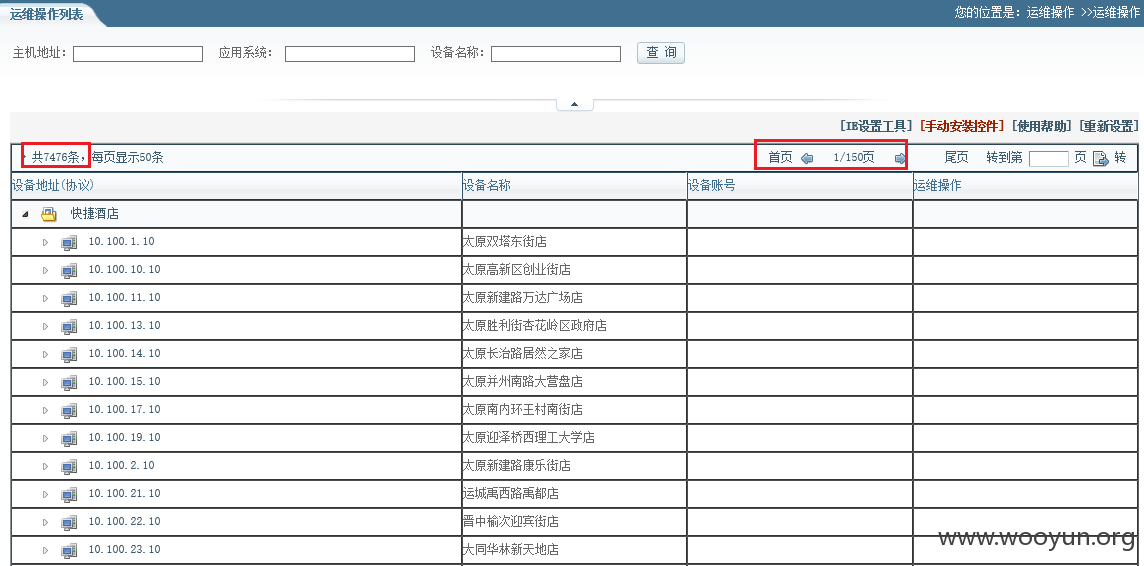Click the computer icon for 10.100.17.10
Image resolution: width=1144 pixels, height=566 pixels.
click(x=69, y=411)
